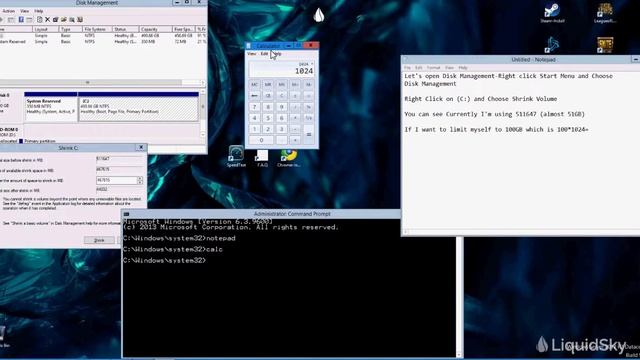
Task: Click the 3 key in Calculator
Action: coord(281,129)
